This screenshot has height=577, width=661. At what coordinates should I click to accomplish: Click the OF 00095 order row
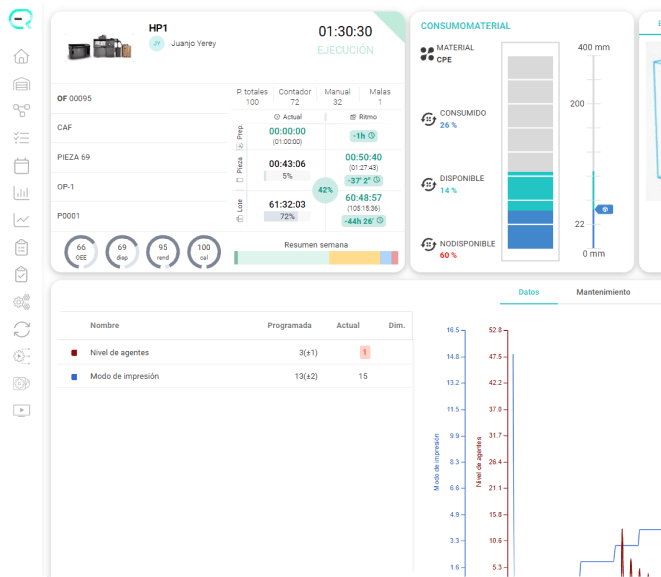click(139, 99)
